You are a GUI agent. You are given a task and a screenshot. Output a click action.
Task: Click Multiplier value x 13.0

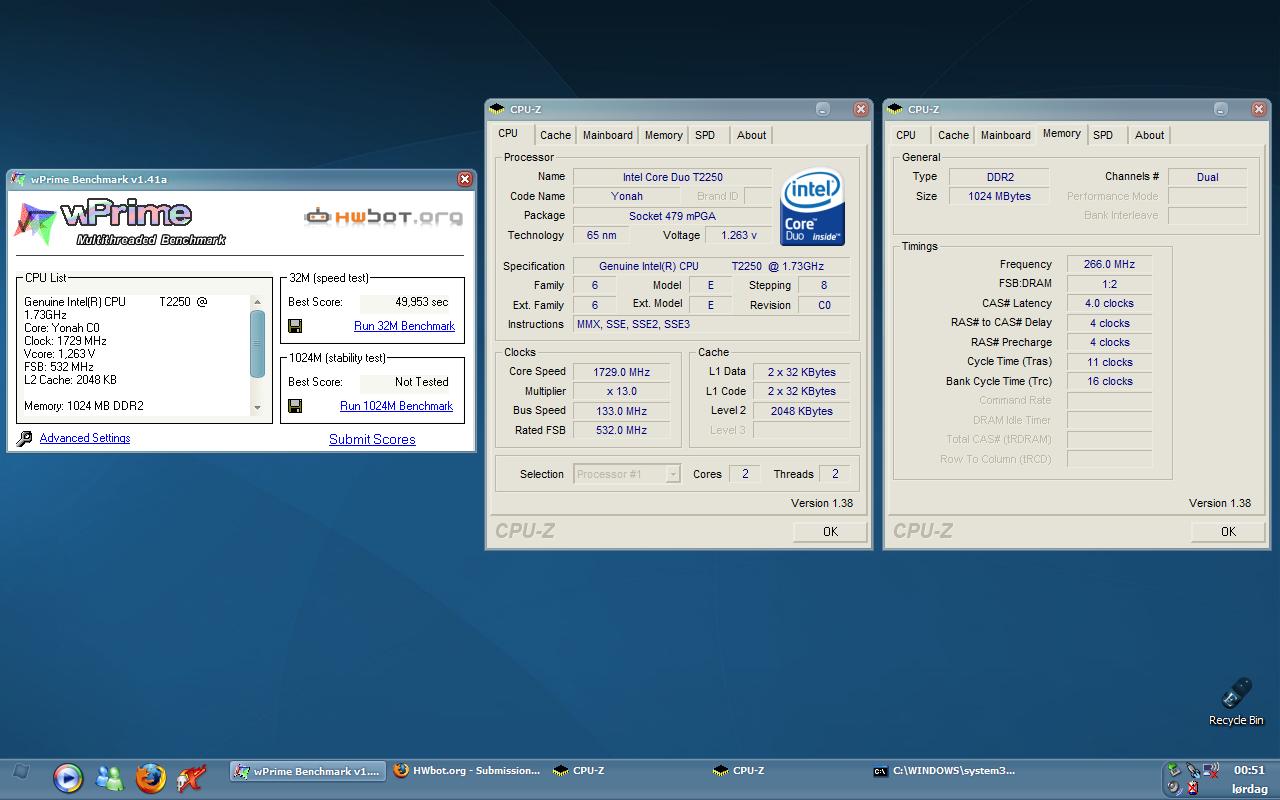coord(621,391)
